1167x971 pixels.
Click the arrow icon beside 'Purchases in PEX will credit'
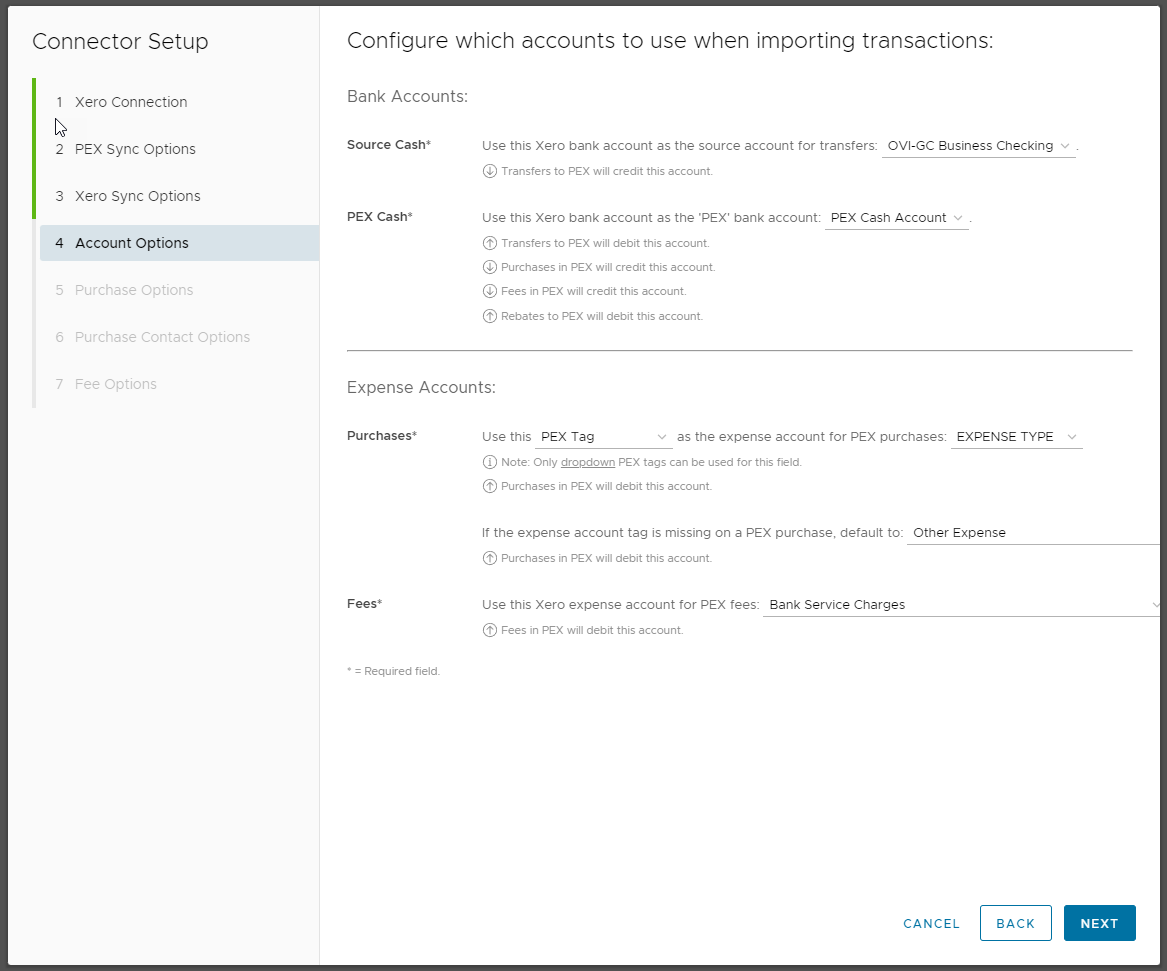pyautogui.click(x=489, y=267)
